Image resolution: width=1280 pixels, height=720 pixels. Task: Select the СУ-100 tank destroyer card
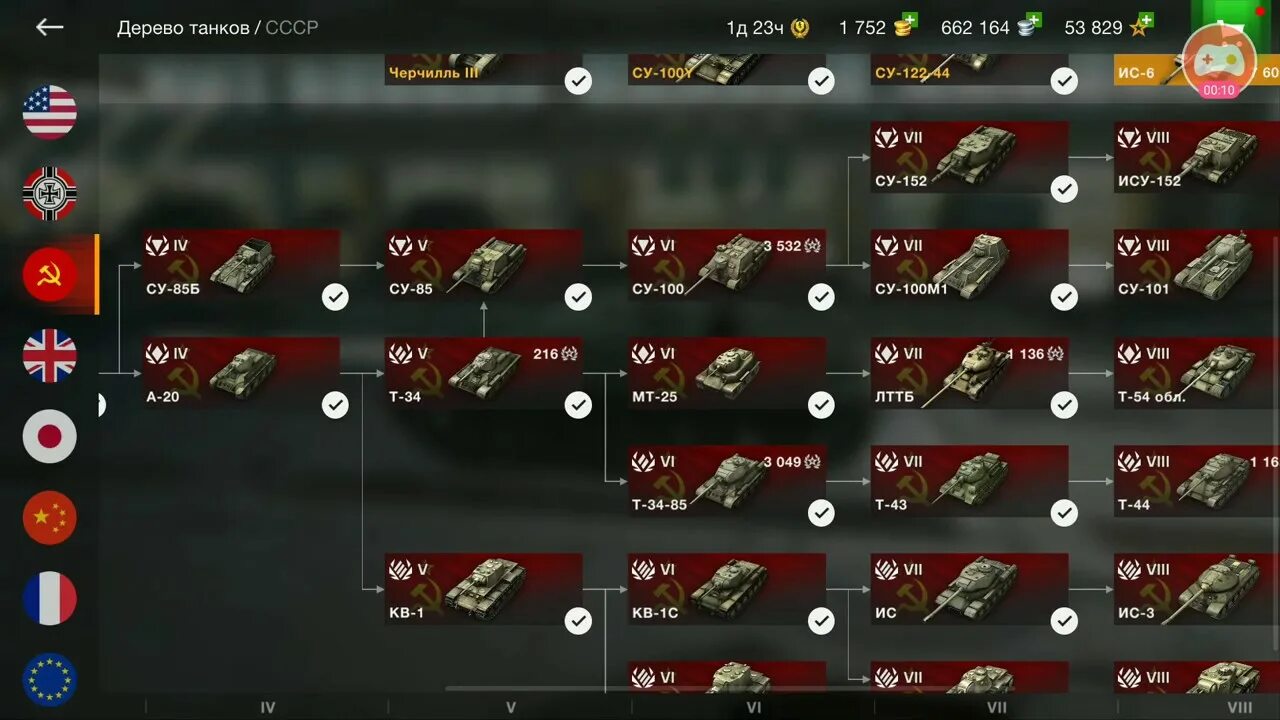pos(727,265)
